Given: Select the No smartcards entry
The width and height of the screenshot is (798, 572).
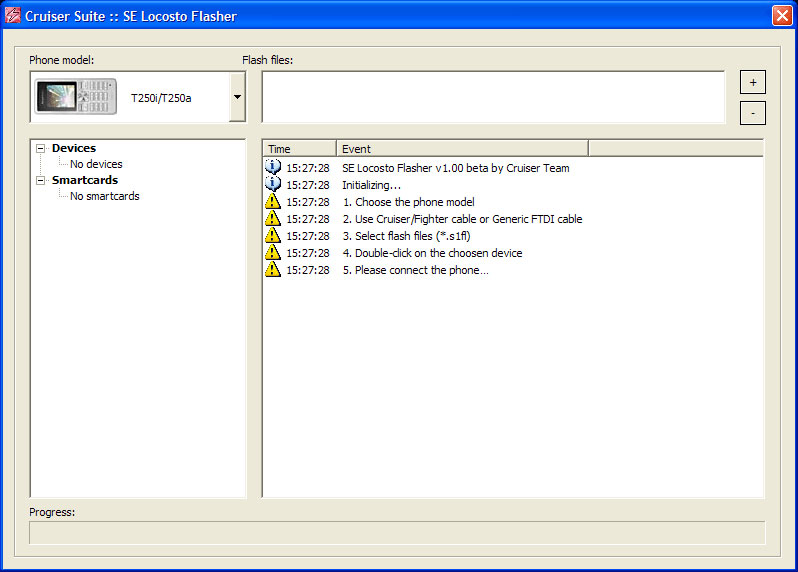Looking at the screenshot, I should (x=105, y=196).
